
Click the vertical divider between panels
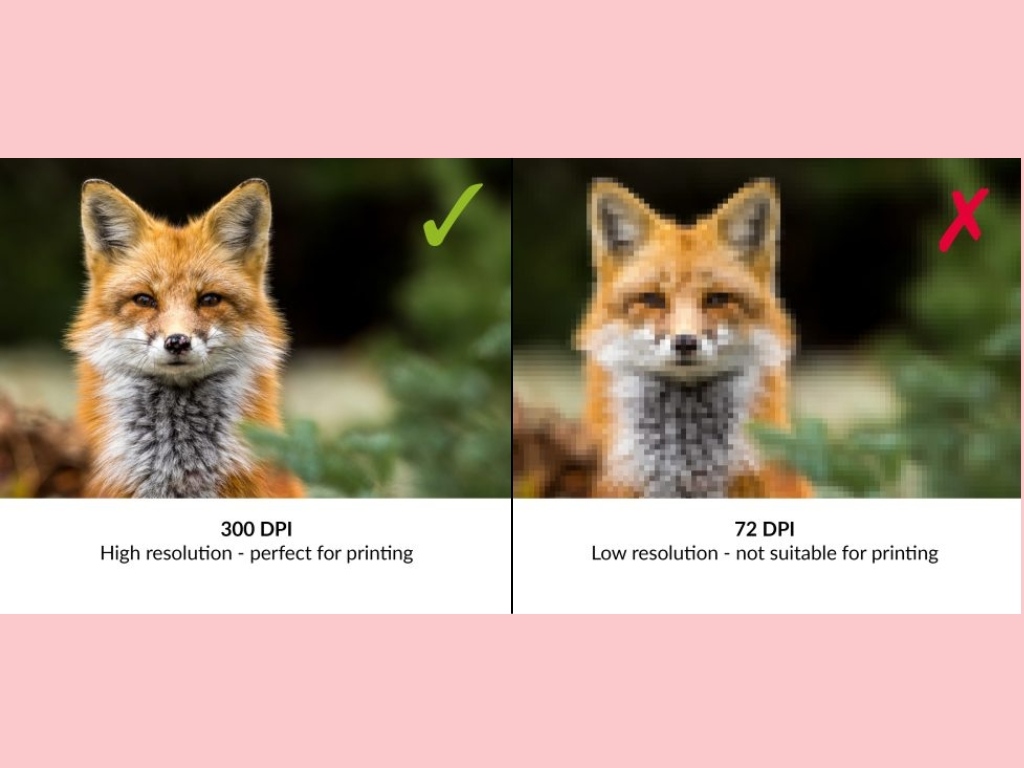(x=512, y=385)
